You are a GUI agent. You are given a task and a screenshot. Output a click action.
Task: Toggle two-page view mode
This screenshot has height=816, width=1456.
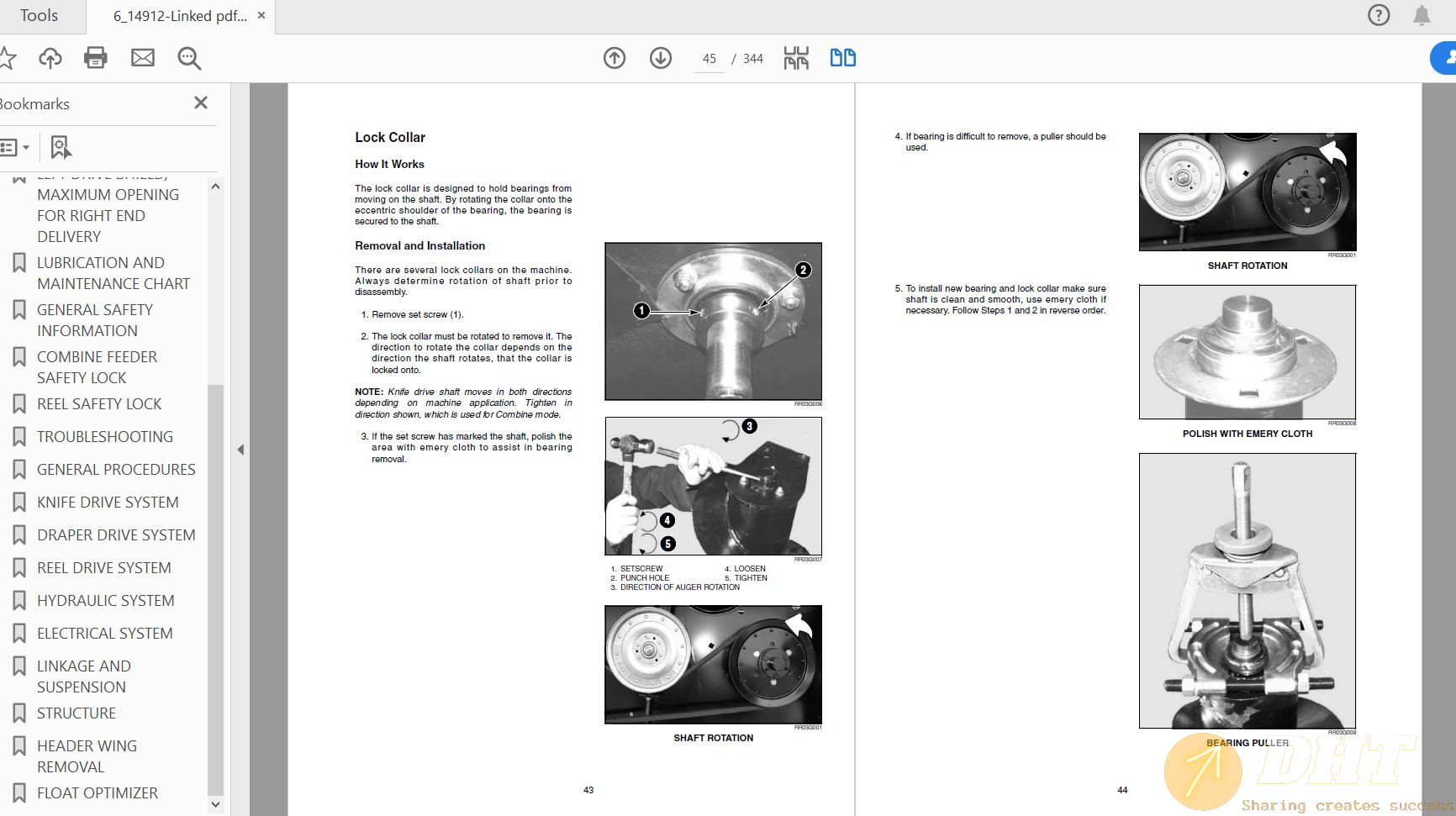tap(842, 58)
